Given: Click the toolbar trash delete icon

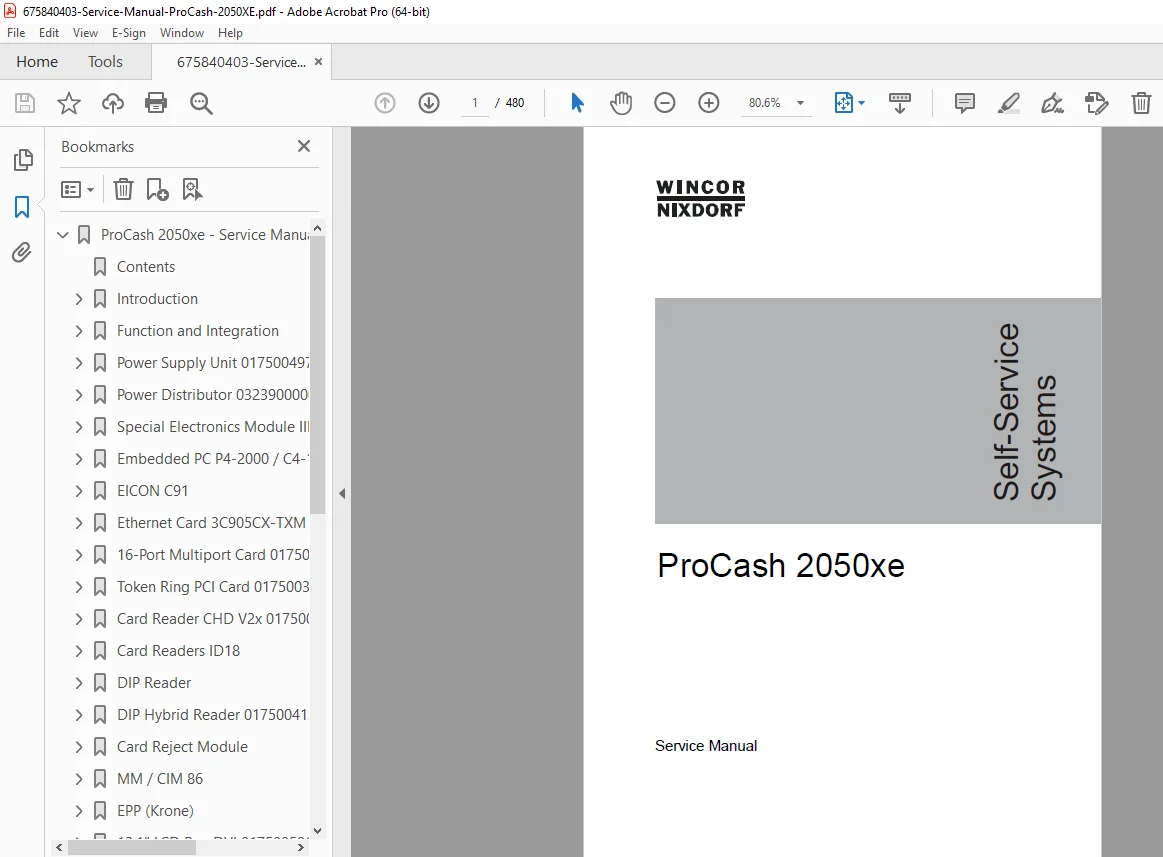Looking at the screenshot, I should coord(1141,102).
